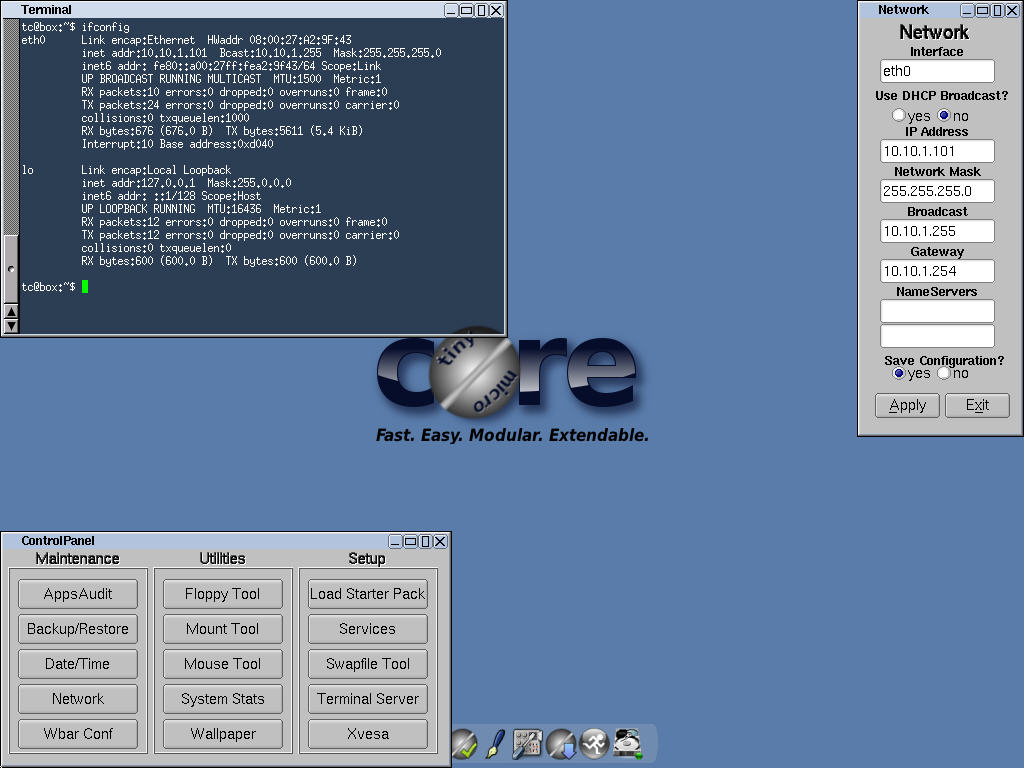Click Exit in the Network window
1024x768 pixels.
[x=977, y=406]
